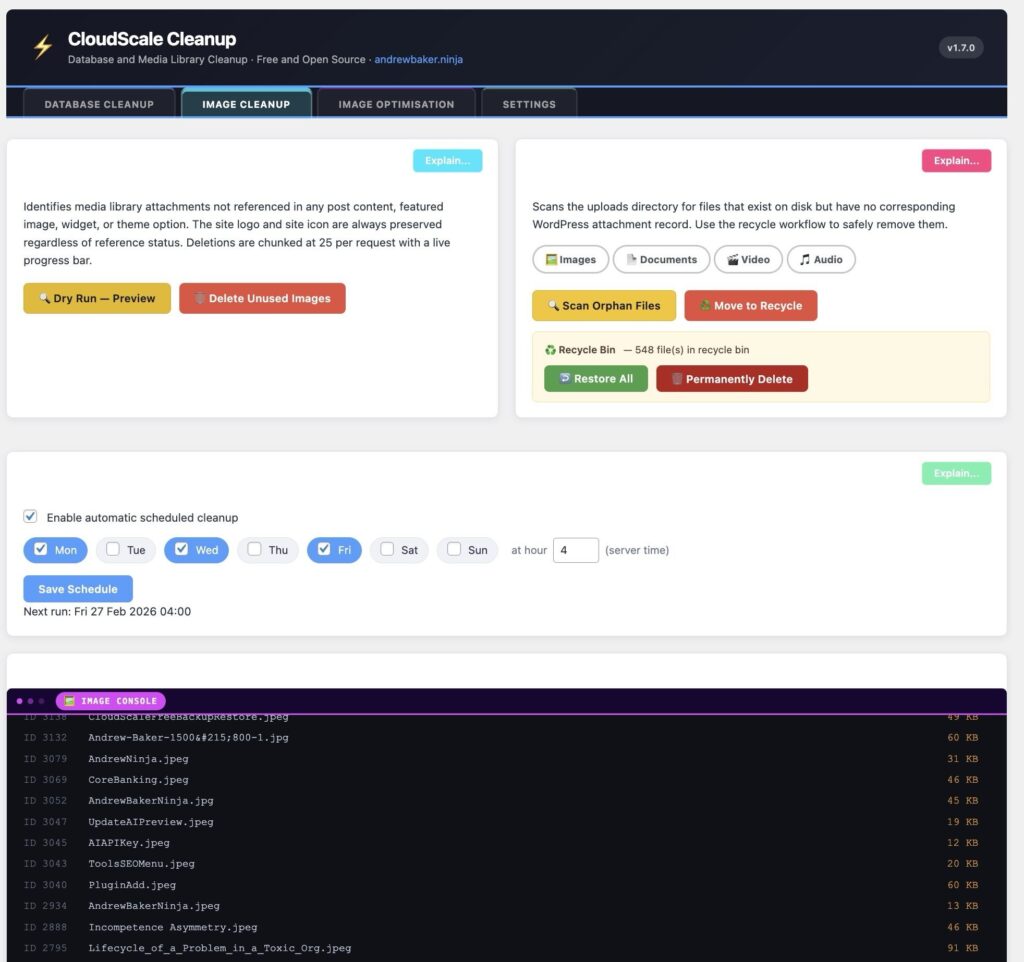
Task: Select the Images media filter
Action: pos(570,259)
